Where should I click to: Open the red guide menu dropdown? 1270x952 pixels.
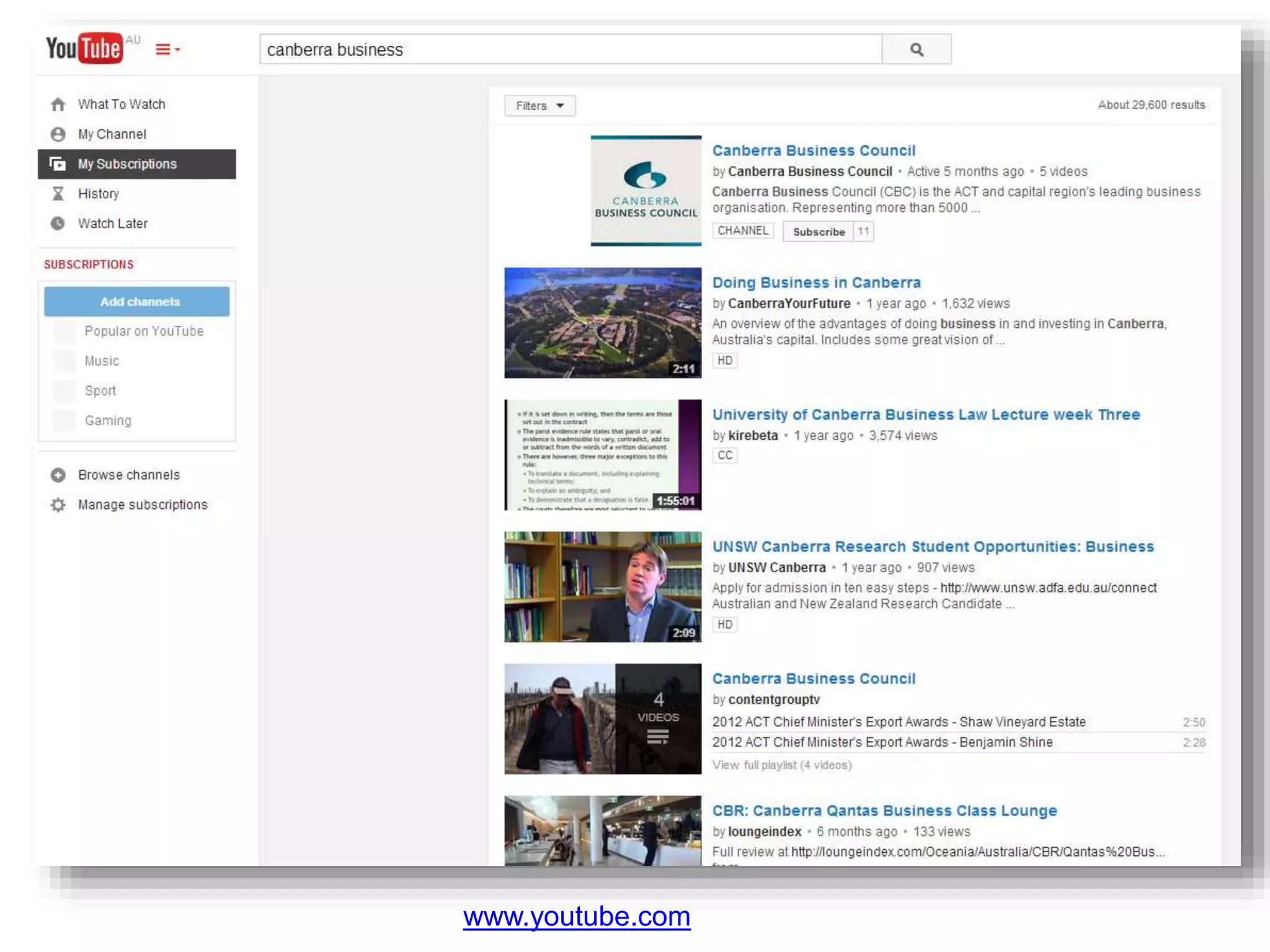coord(167,50)
